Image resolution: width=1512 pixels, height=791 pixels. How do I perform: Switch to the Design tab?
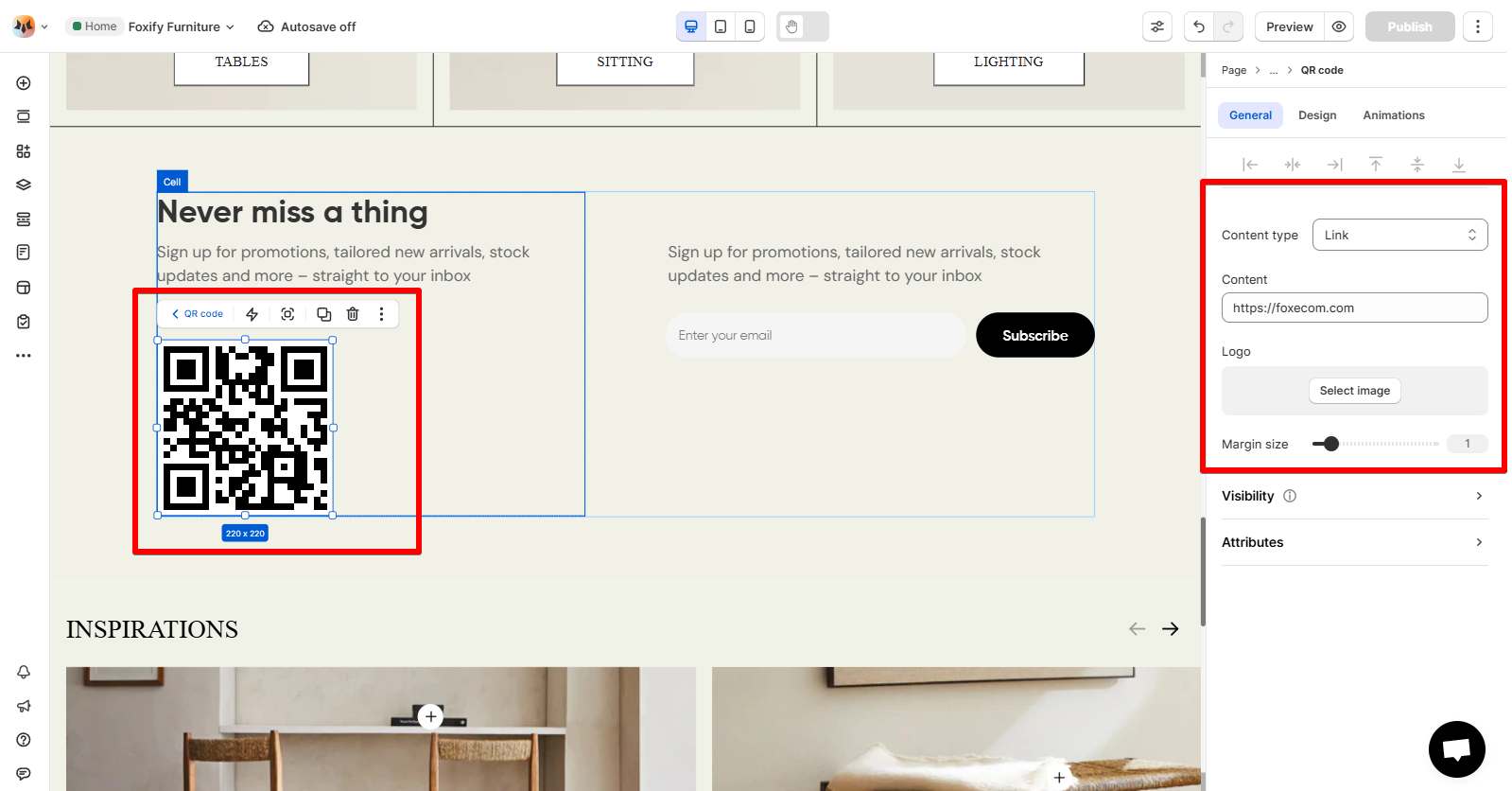[1317, 115]
